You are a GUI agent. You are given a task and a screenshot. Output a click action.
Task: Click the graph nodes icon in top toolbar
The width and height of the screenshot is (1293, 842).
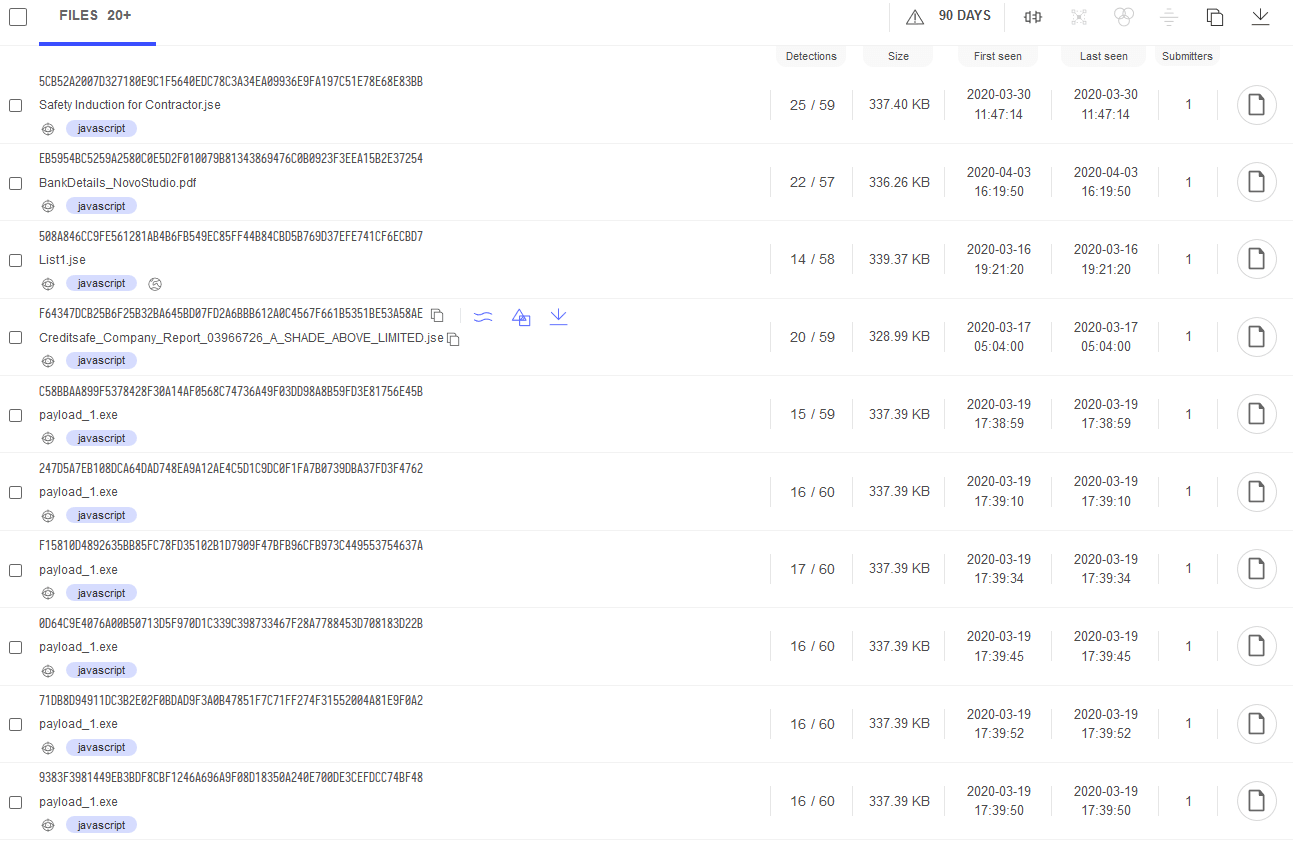1078,17
